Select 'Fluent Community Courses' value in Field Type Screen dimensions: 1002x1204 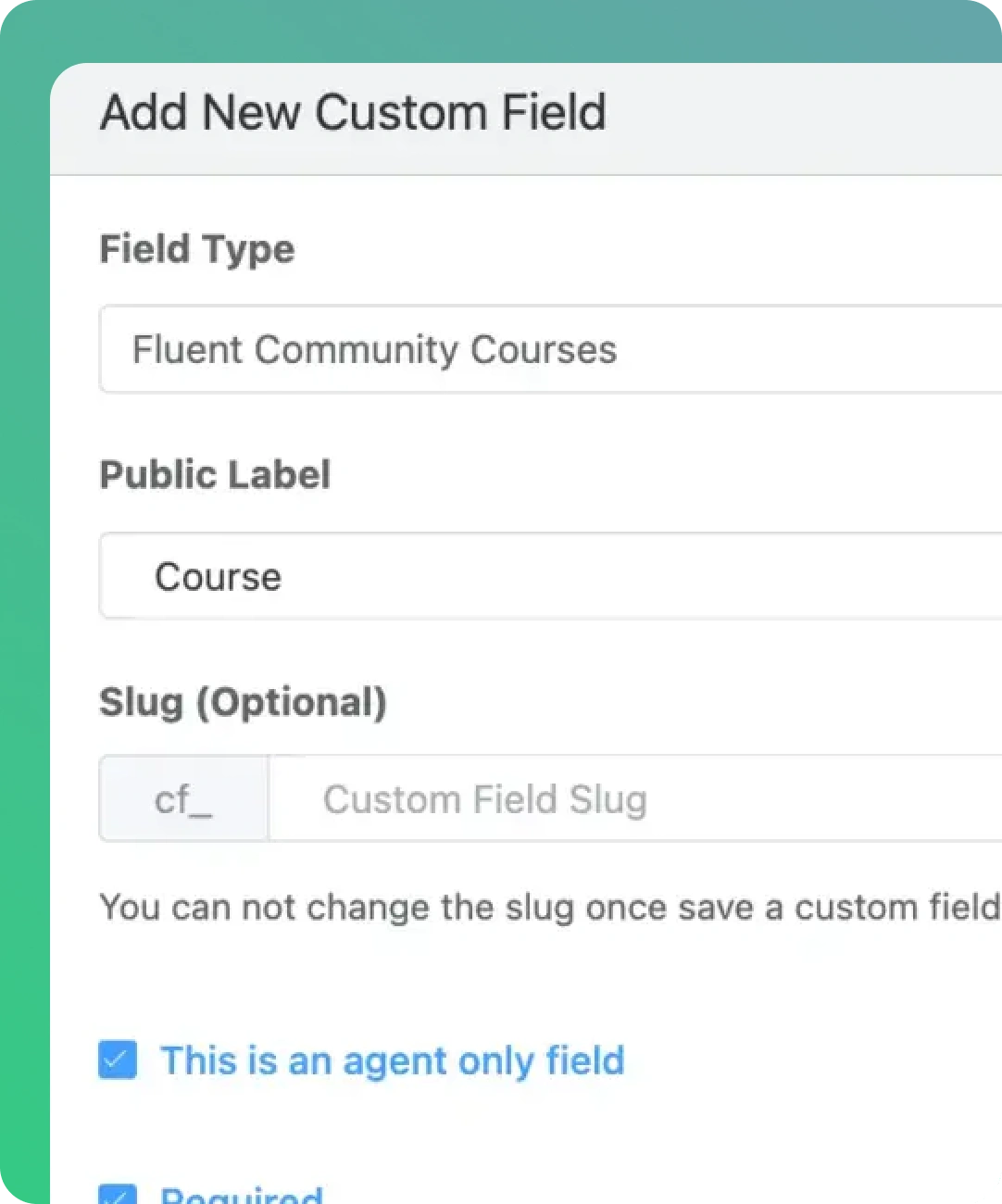[374, 350]
